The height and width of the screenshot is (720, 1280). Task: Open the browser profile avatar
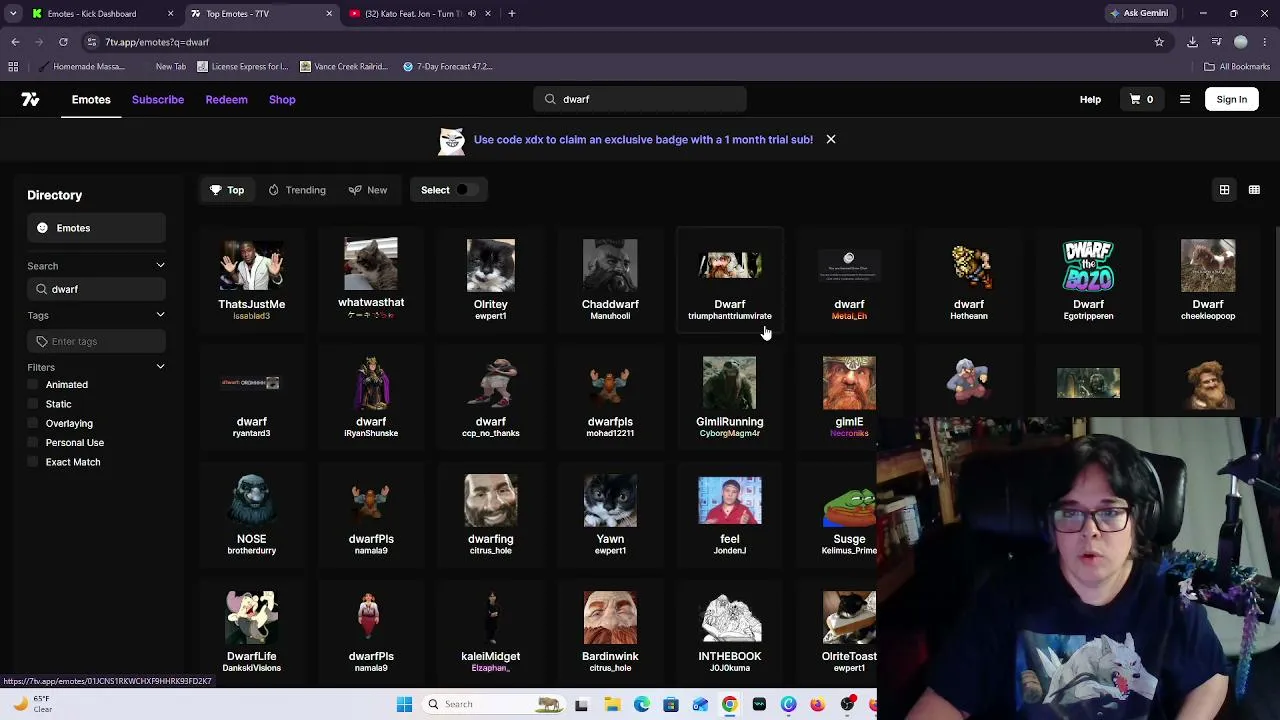[1241, 42]
